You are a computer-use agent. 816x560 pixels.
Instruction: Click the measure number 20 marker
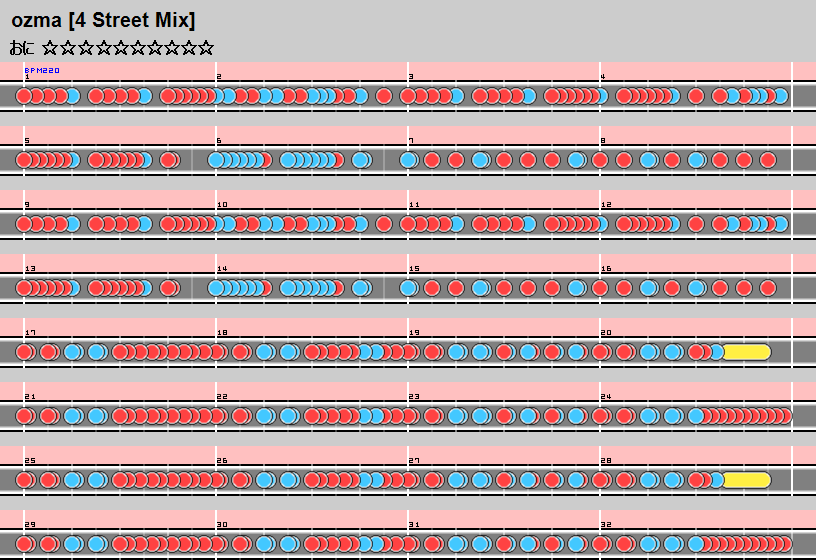pos(606,333)
